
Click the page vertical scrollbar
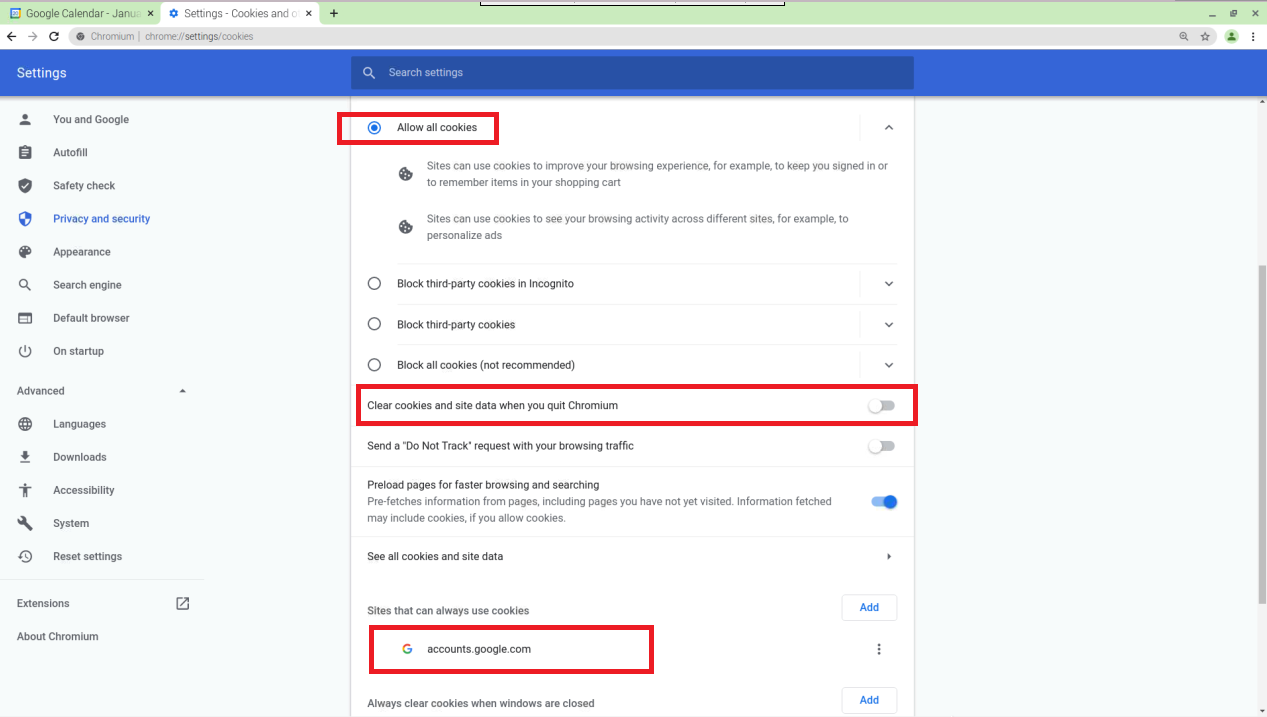[x=1261, y=434]
